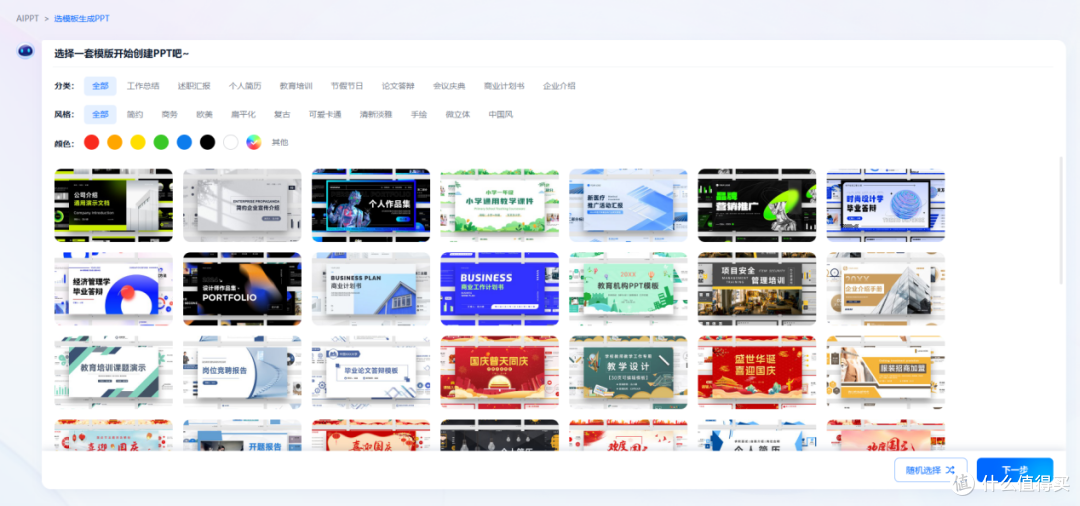Image resolution: width=1080 pixels, height=506 pixels.
Task: Choose the 教育培训 category
Action: (296, 86)
